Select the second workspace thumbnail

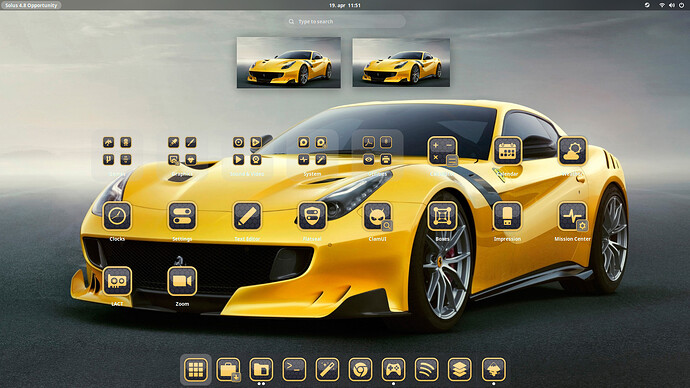401,62
